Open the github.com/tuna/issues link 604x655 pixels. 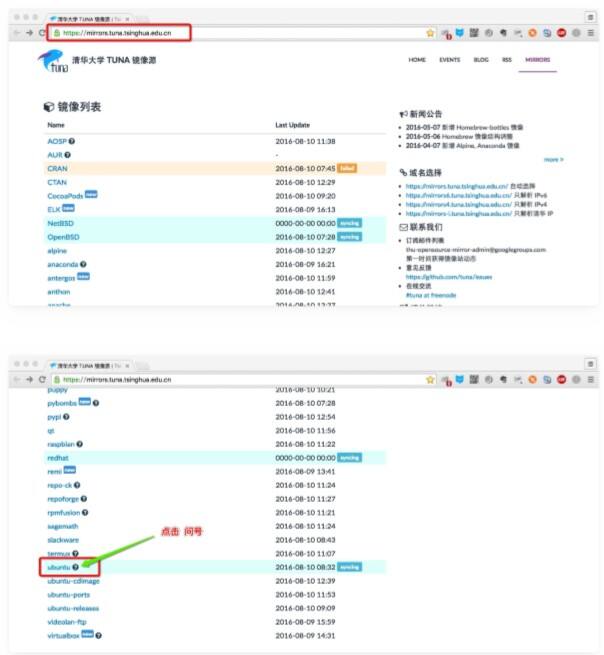point(449,277)
